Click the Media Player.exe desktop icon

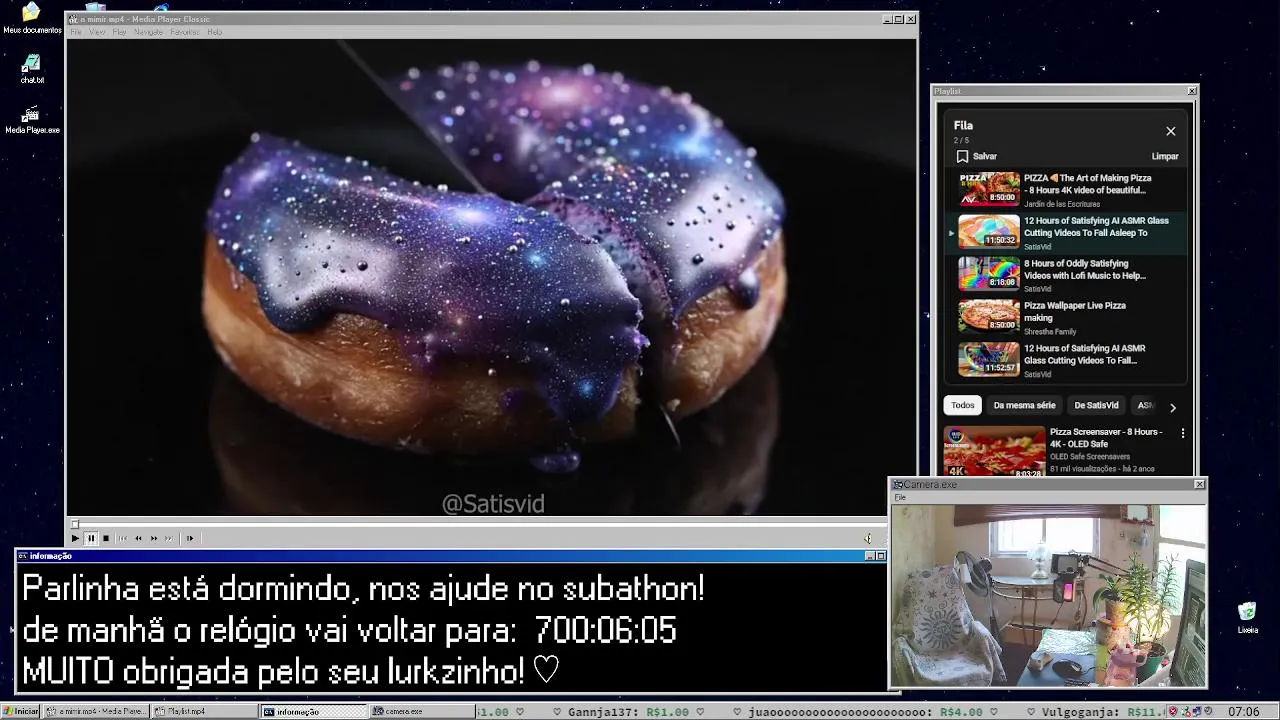[x=32, y=120]
